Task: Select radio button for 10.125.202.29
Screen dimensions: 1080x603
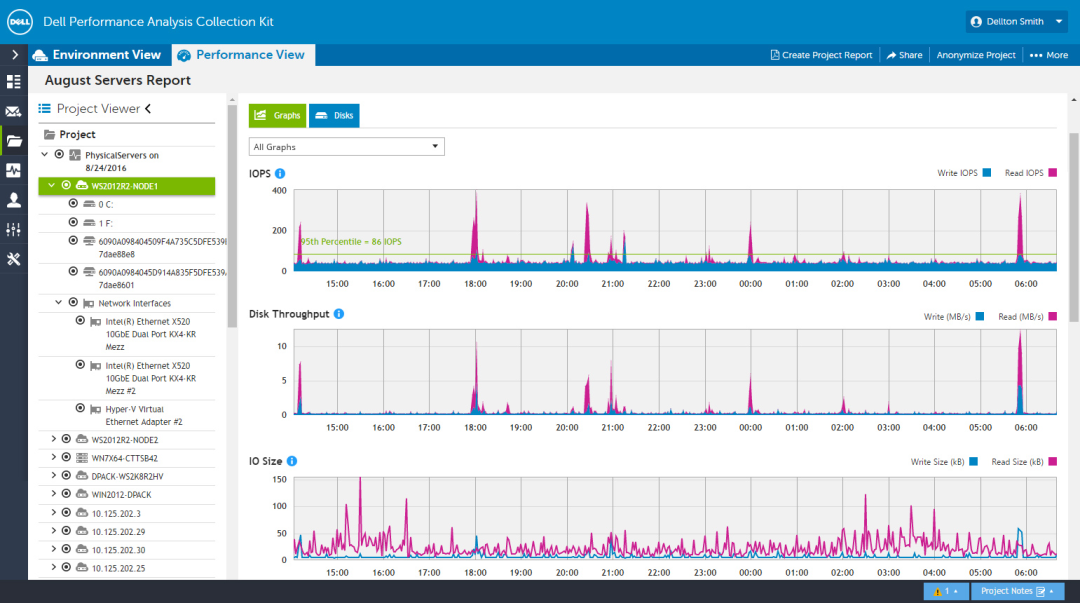Action: coord(66,531)
